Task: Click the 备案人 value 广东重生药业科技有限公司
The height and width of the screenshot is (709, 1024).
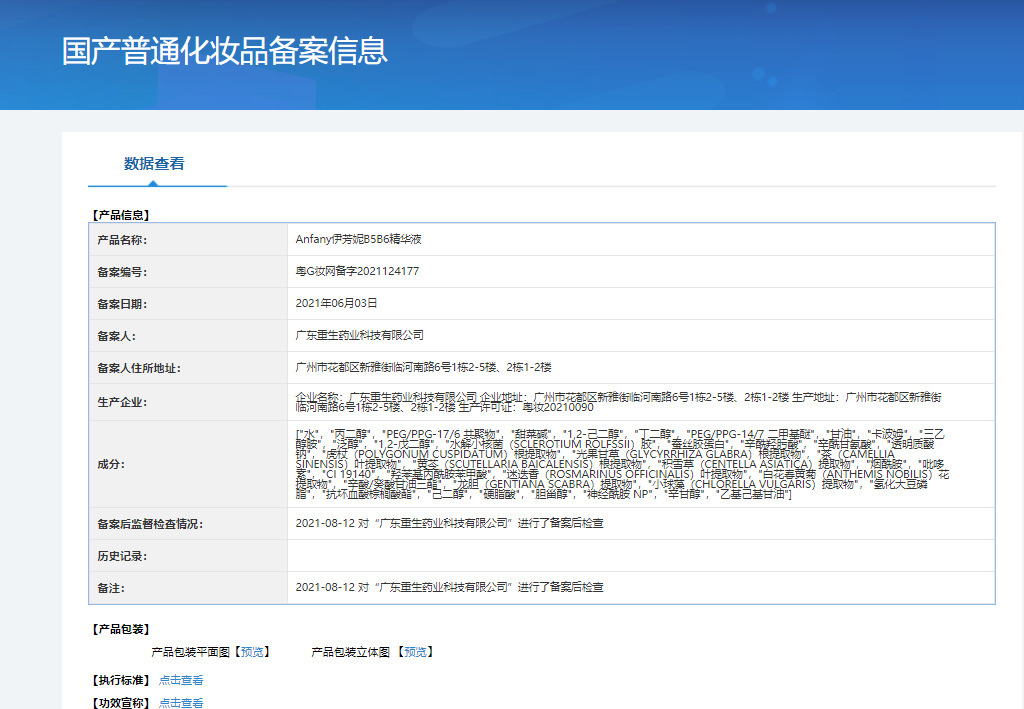Action: 360,335
